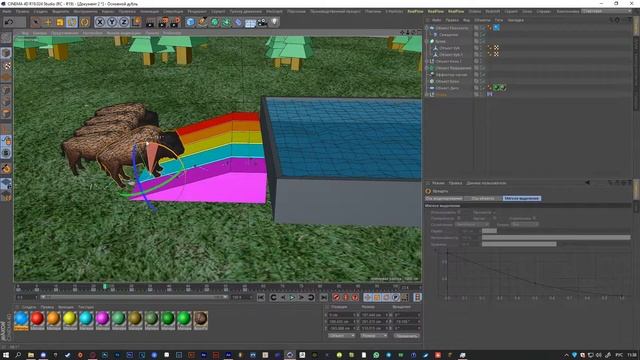The height and width of the screenshot is (360, 640).
Task: Expand the orange selected object at list bottom
Action: (427, 94)
